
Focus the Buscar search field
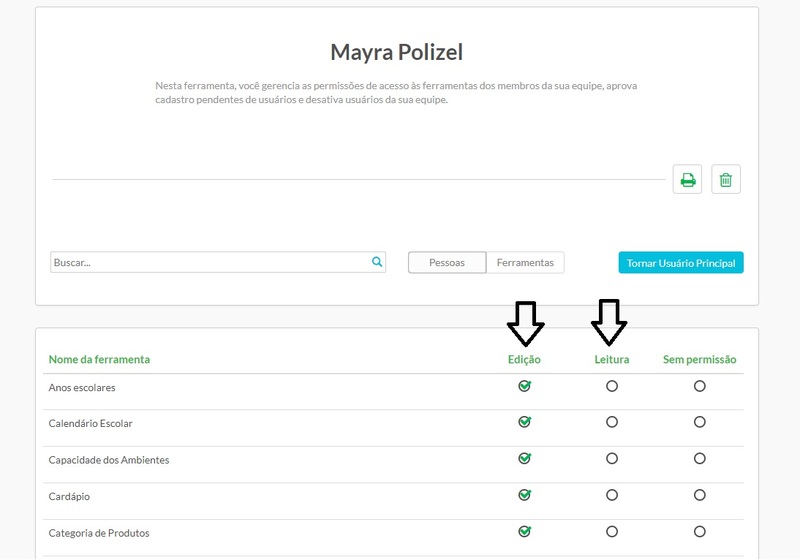click(x=210, y=262)
